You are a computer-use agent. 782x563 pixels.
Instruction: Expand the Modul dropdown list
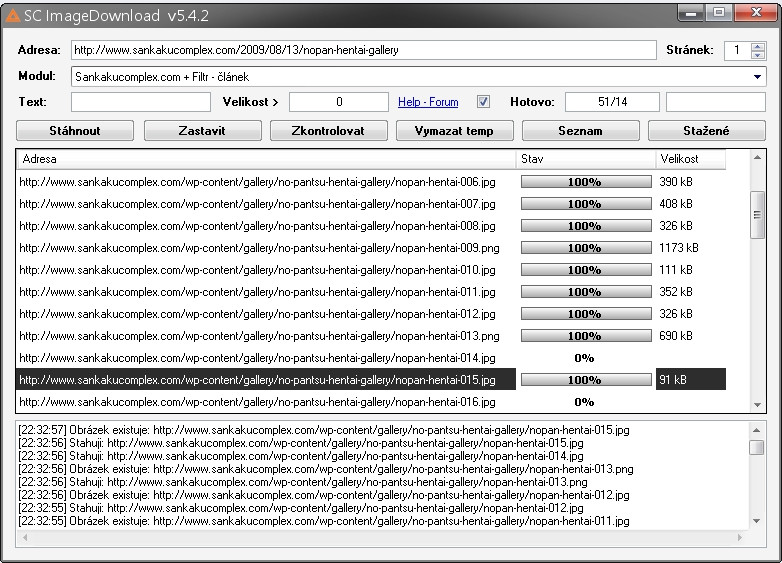757,77
